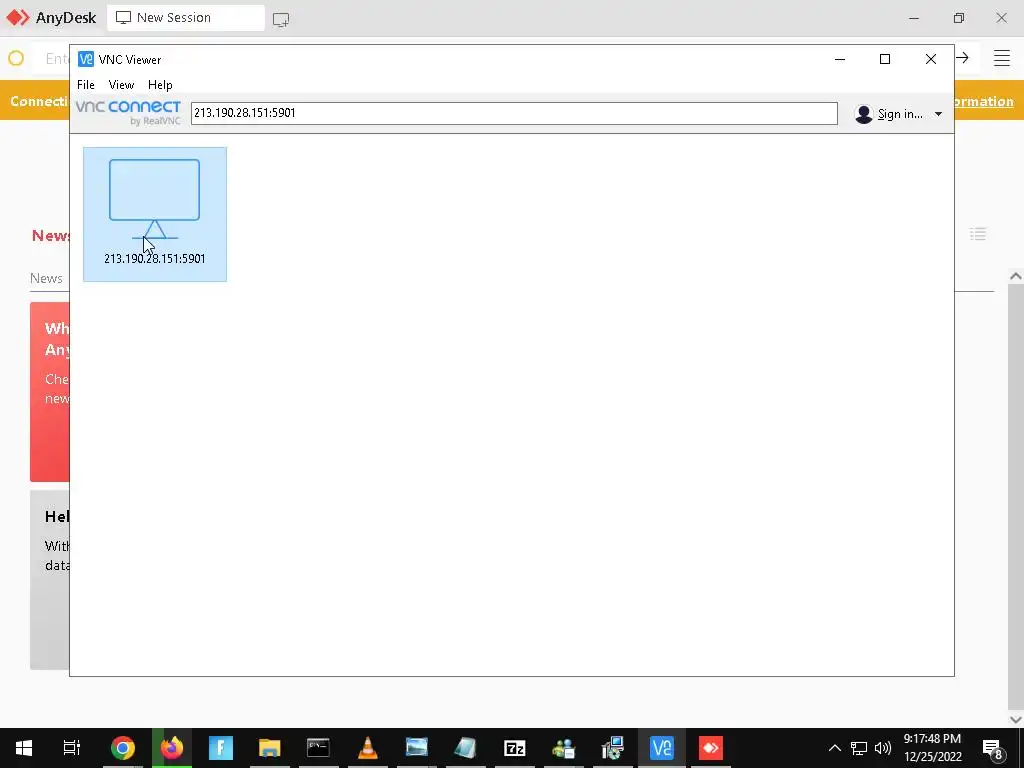Switch to VNC Viewer on the taskbar
This screenshot has width=1024, height=768.
[x=662, y=748]
